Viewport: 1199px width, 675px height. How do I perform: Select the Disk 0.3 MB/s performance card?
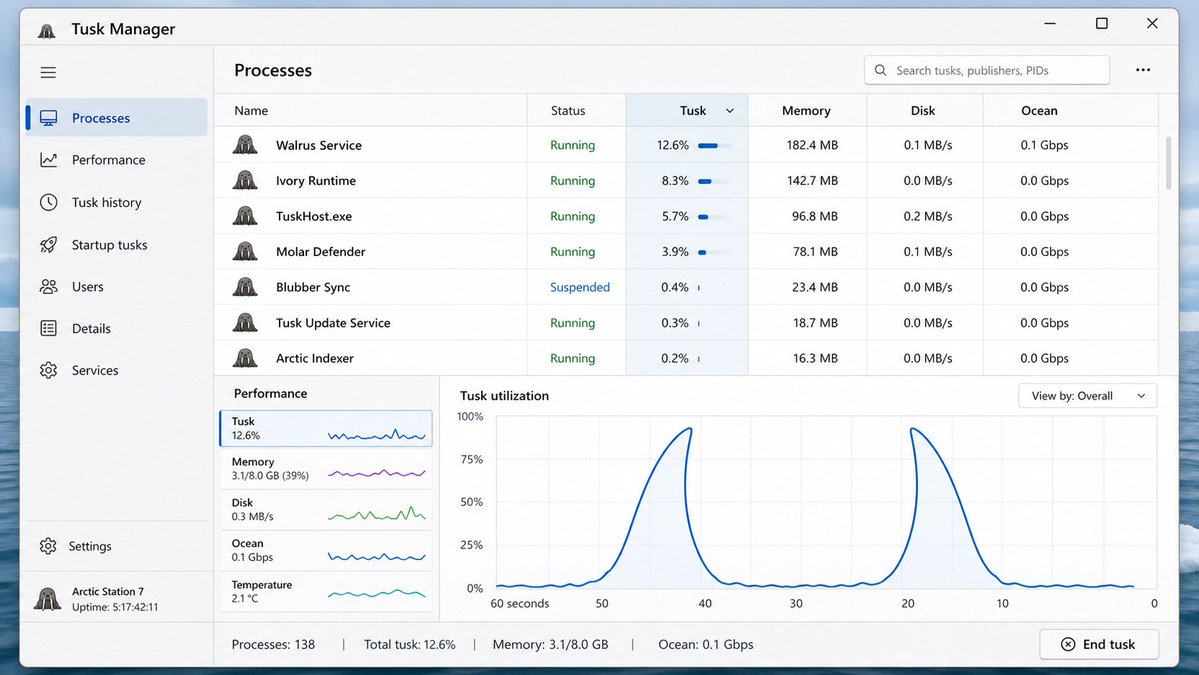[326, 509]
